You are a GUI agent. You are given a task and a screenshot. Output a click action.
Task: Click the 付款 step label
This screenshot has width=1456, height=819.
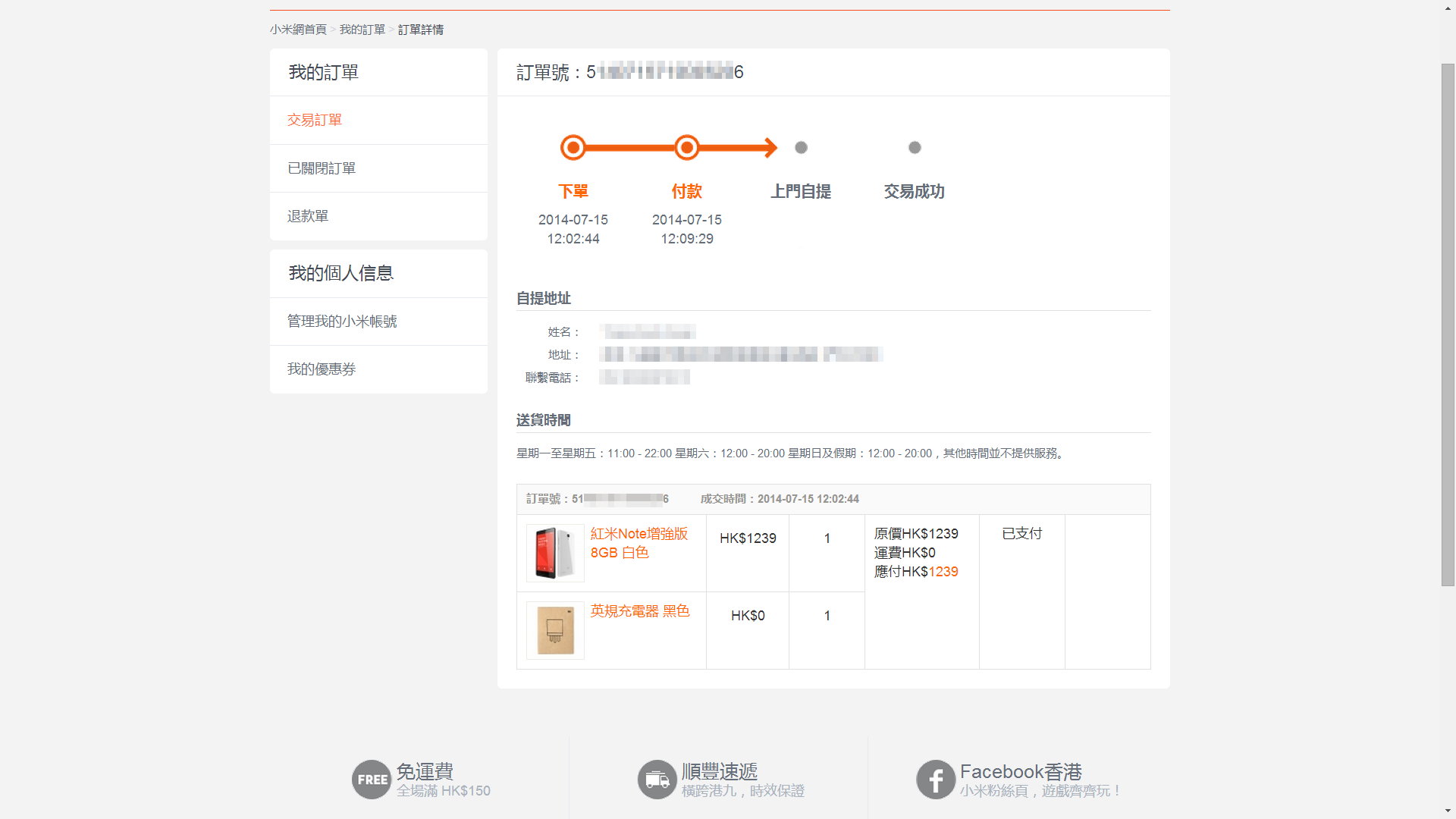[687, 191]
